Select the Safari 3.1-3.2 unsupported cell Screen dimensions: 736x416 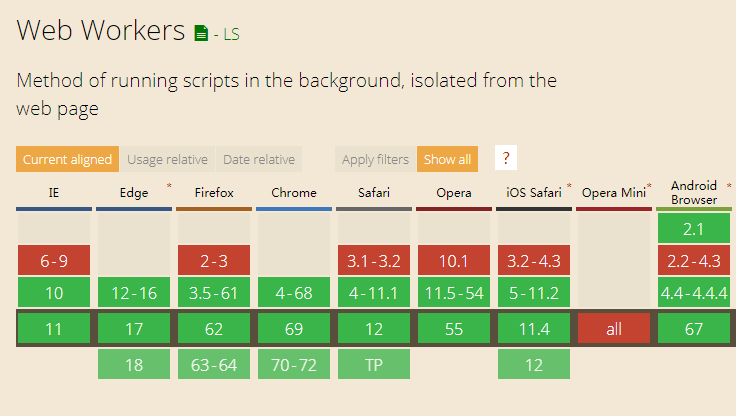[374, 260]
